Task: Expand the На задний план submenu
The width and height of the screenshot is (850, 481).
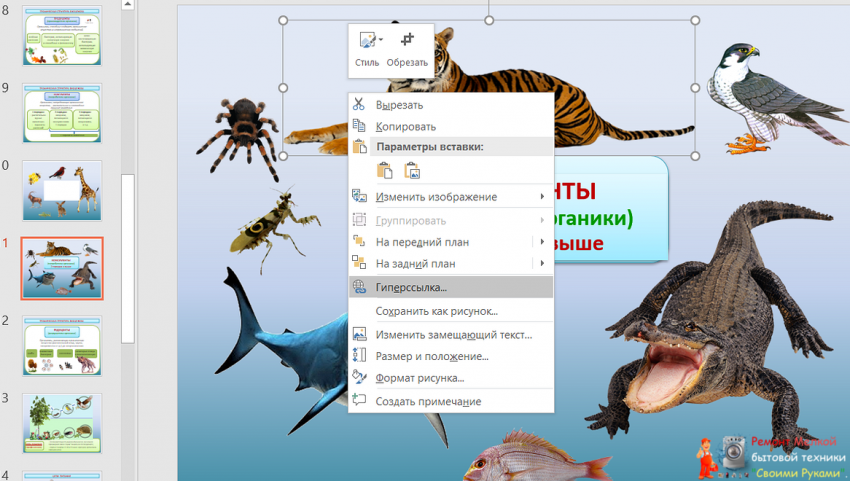Action: click(541, 264)
